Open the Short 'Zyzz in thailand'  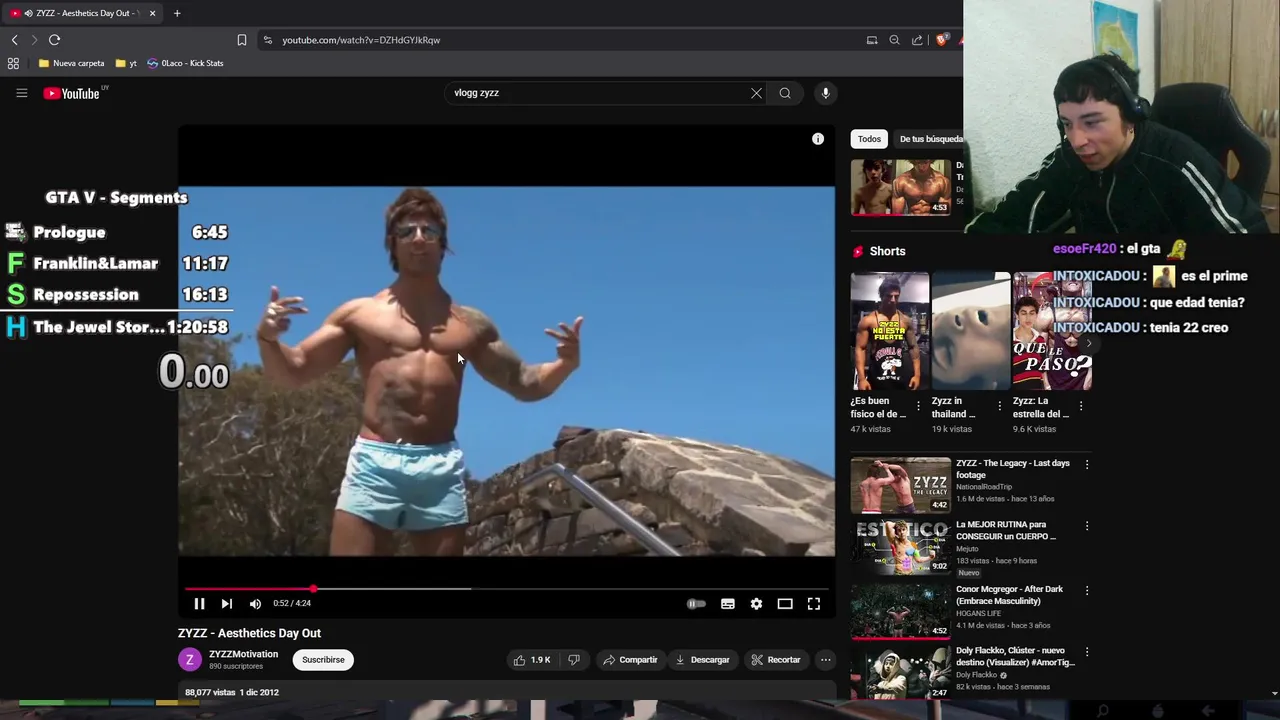pyautogui.click(x=970, y=331)
